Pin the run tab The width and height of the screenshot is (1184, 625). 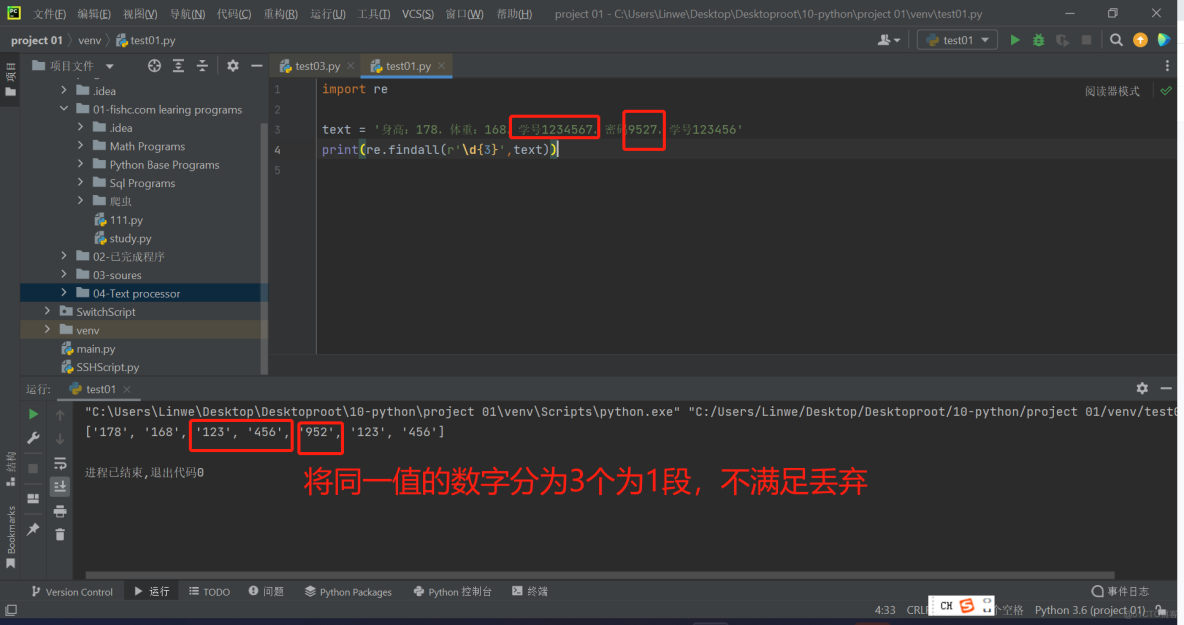click(x=33, y=530)
